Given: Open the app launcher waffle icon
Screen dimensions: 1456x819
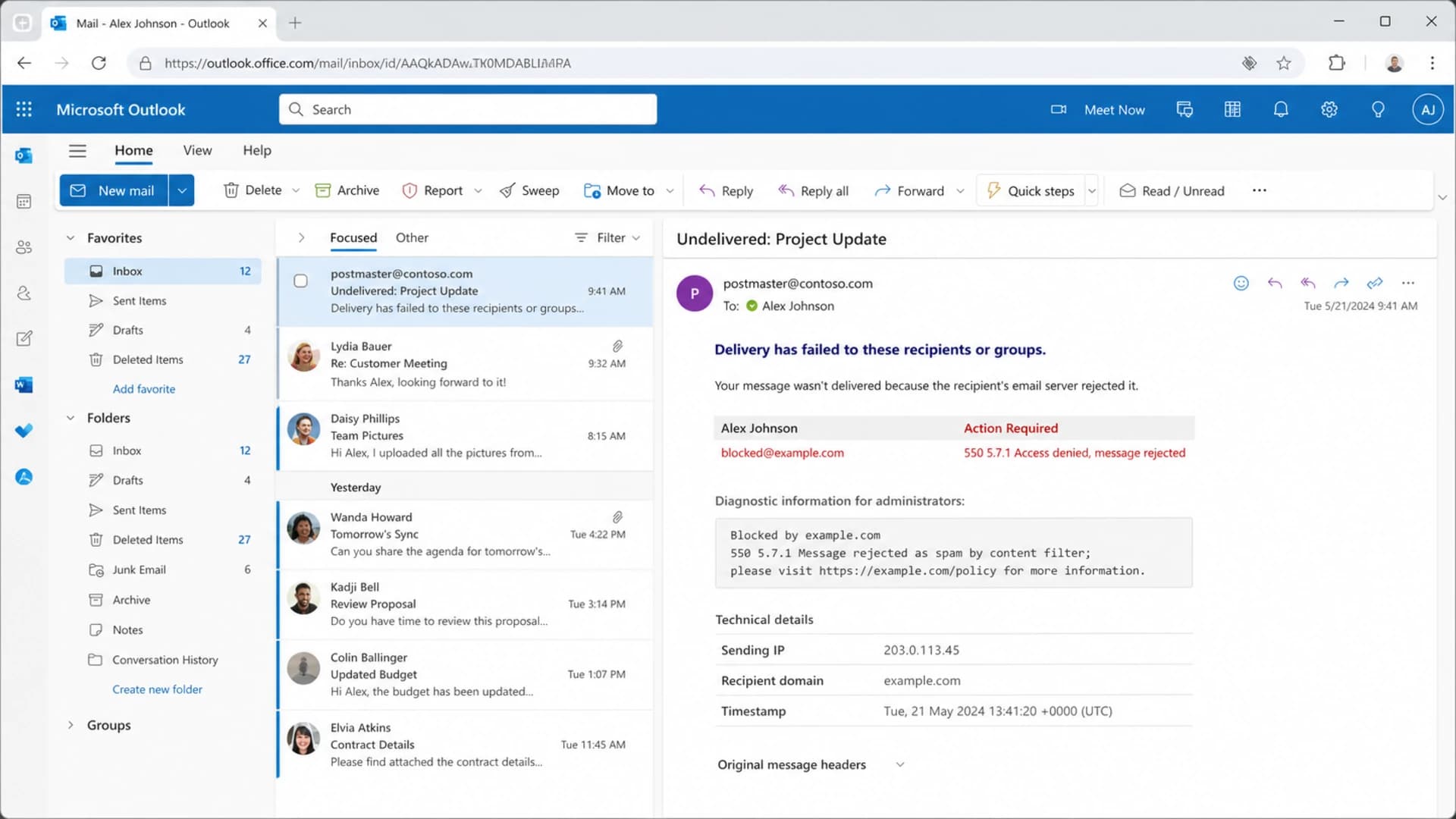Looking at the screenshot, I should click(24, 109).
